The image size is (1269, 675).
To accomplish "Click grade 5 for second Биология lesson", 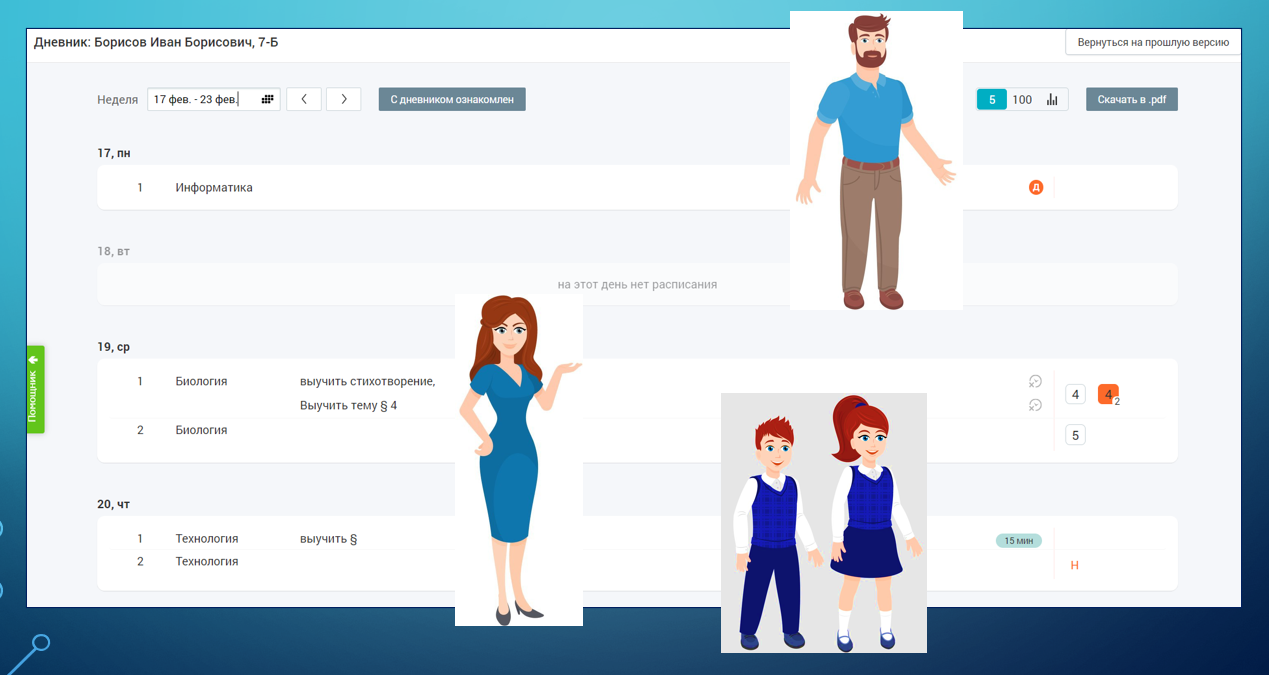I will click(x=1075, y=435).
